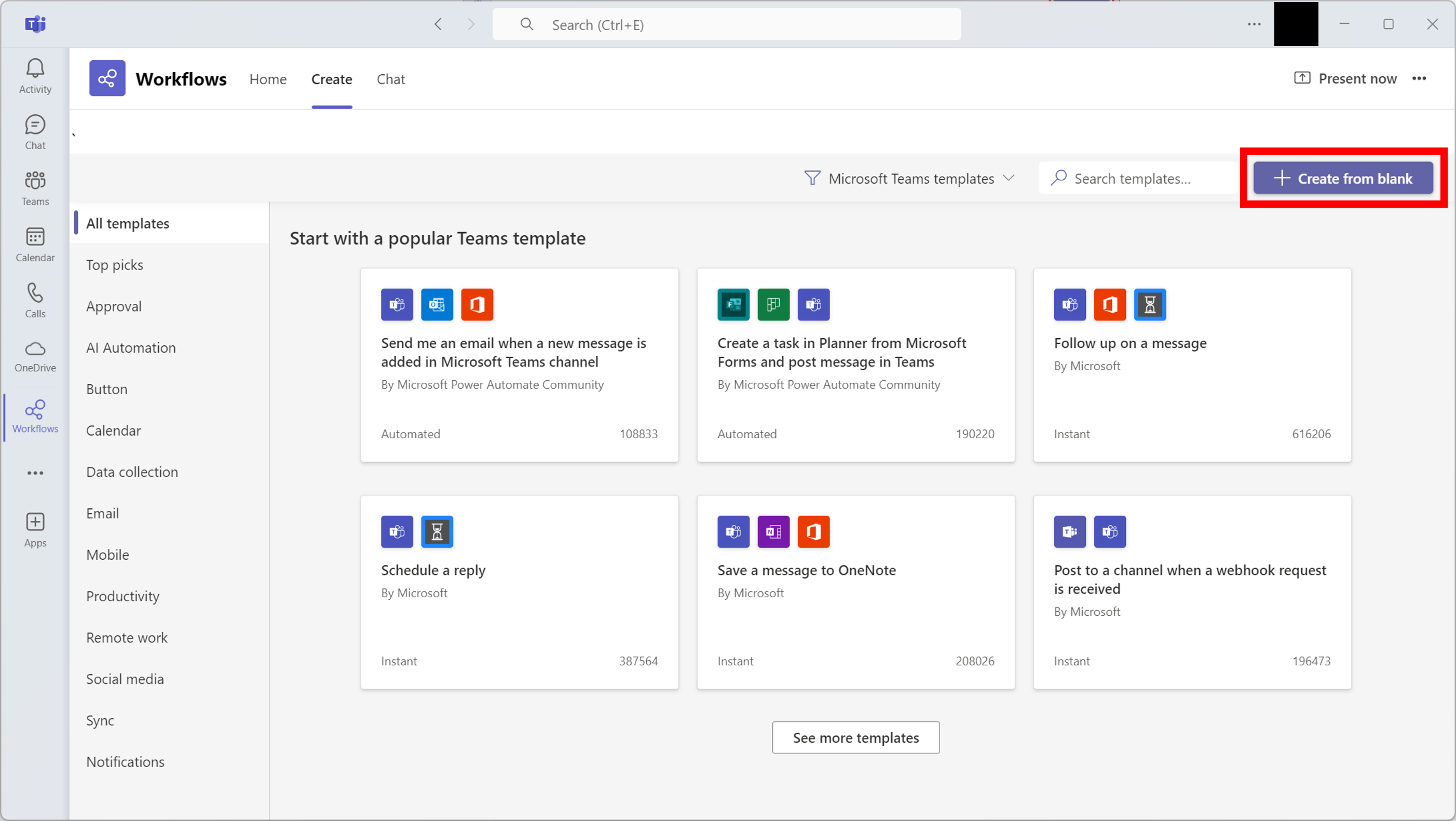The width and height of the screenshot is (1456, 821).
Task: Click the Microsoft Teams logo
Action: [x=35, y=24]
